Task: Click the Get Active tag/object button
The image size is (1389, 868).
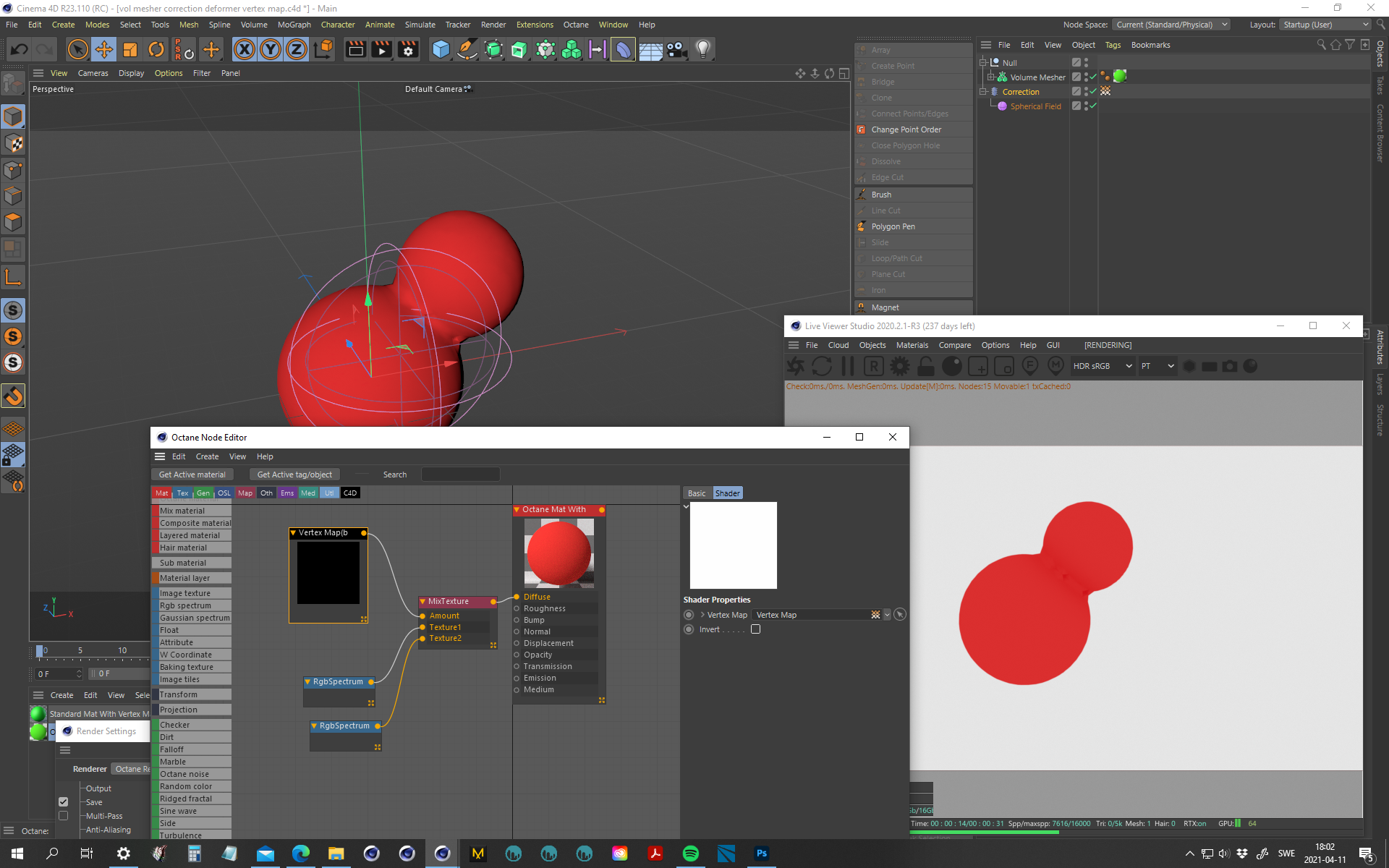Action: 294,475
